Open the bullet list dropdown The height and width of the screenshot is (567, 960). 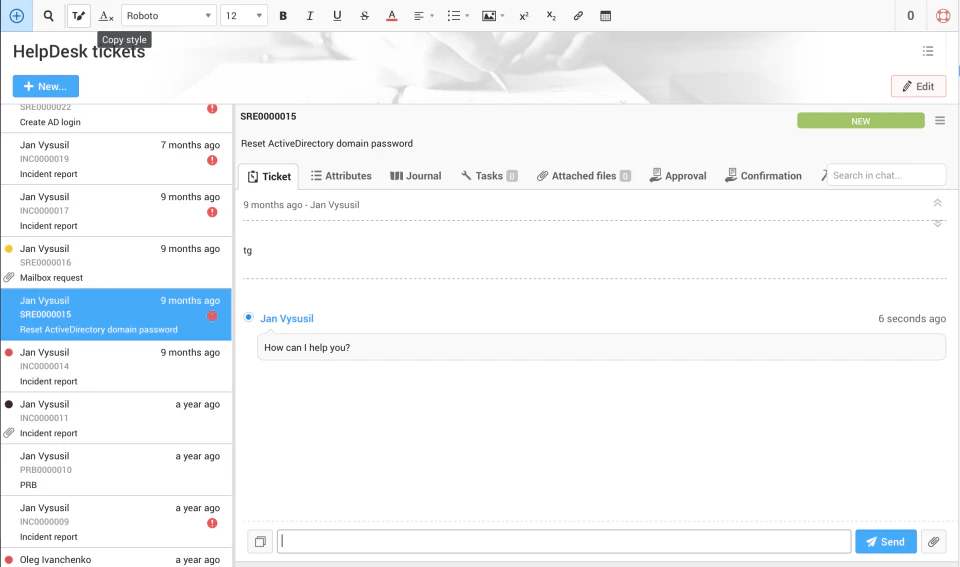coord(458,16)
